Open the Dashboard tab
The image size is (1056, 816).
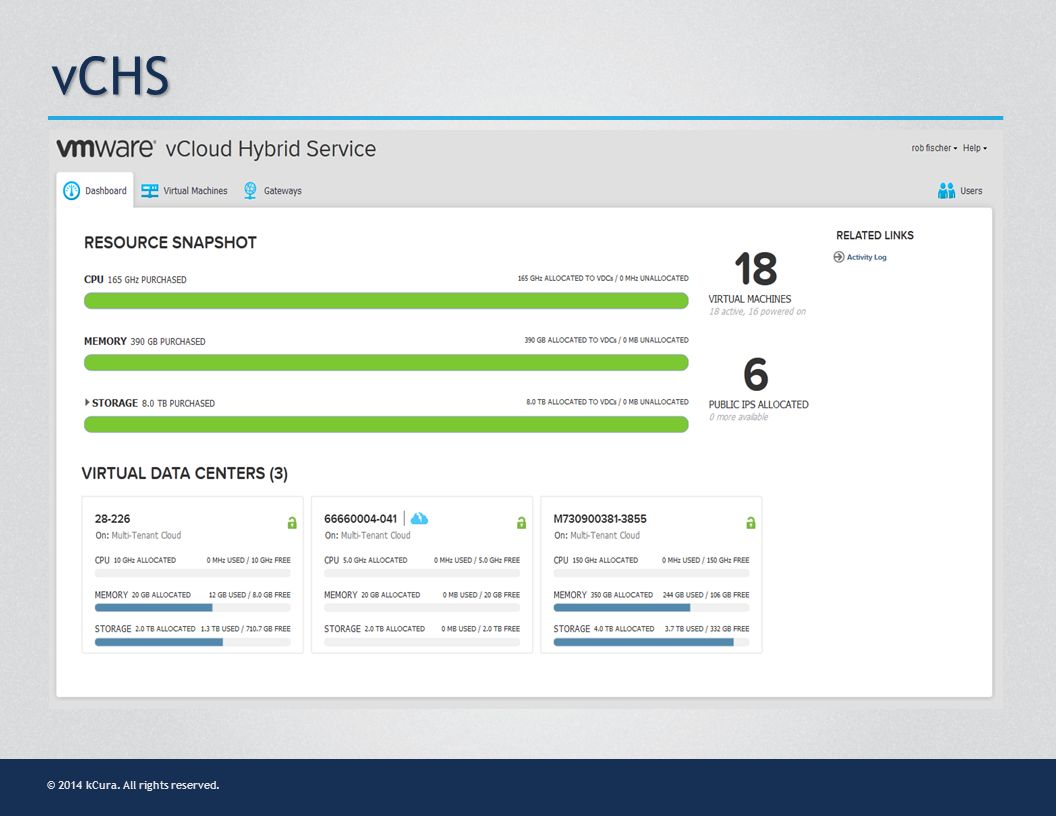click(95, 191)
